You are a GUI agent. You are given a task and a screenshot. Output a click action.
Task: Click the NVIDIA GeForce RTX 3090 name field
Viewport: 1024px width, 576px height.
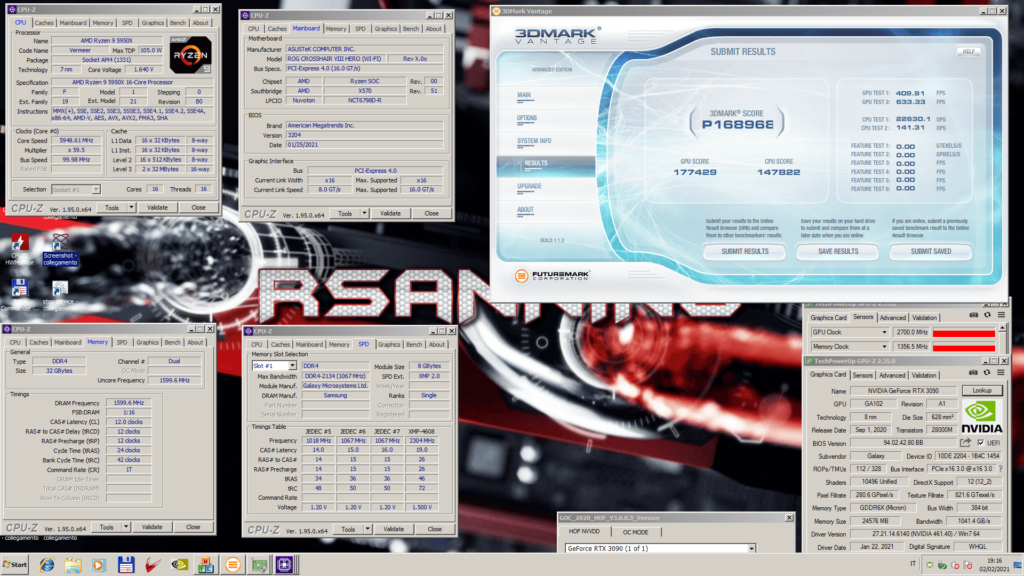[903, 391]
